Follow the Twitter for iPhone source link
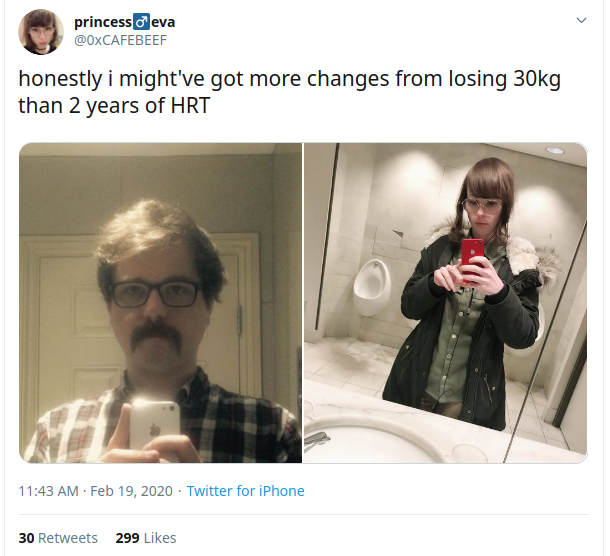 [x=245, y=491]
